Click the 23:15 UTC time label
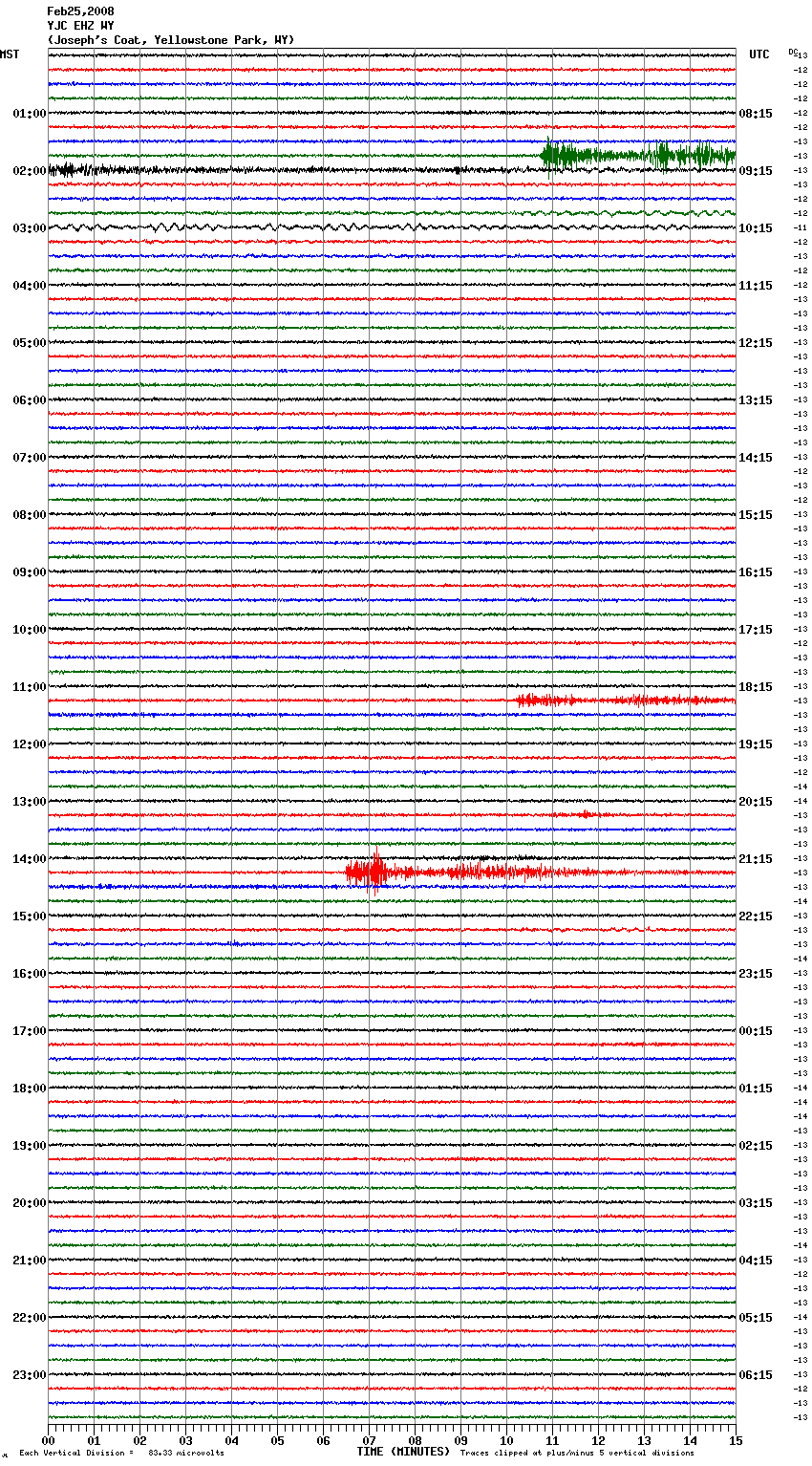This screenshot has height=1466, width=812. pos(756,974)
